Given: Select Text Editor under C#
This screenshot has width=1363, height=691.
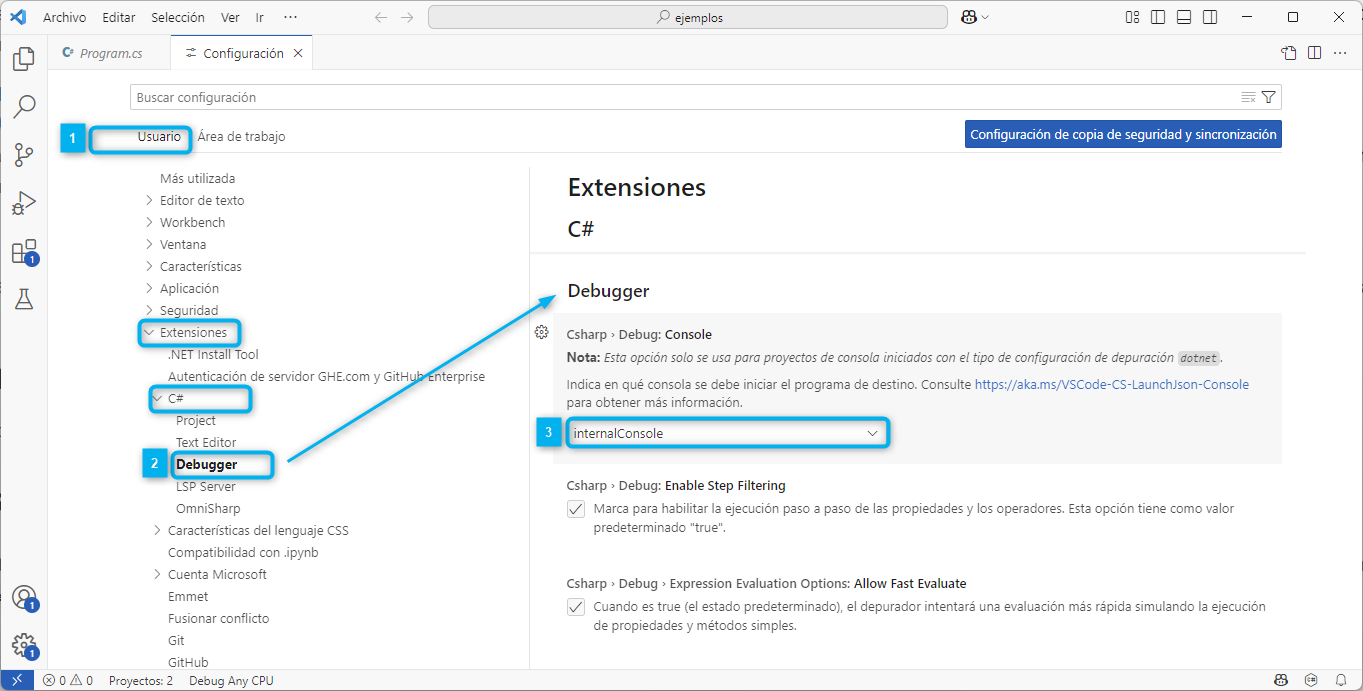Looking at the screenshot, I should [206, 442].
